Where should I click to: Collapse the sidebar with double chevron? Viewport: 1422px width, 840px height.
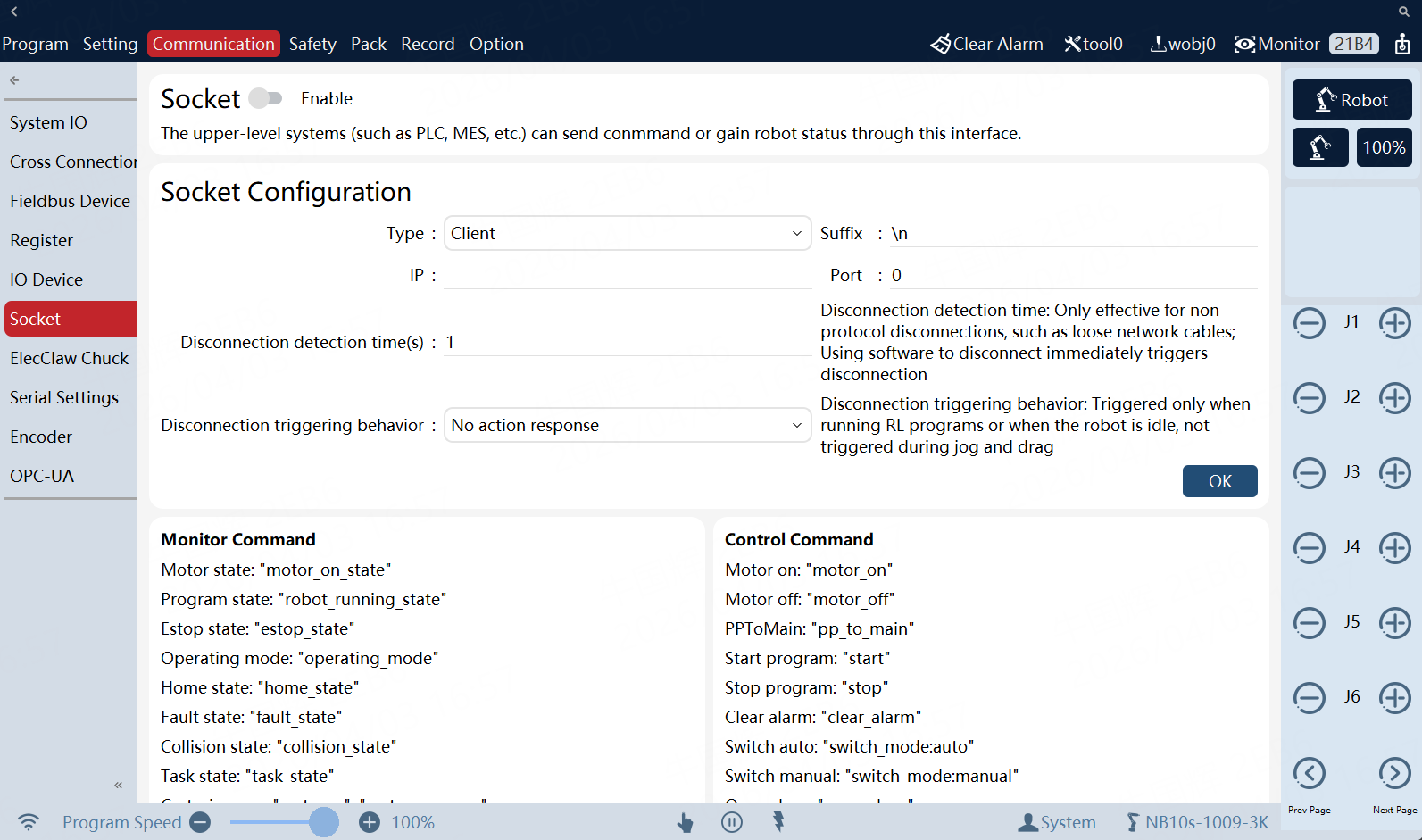[x=118, y=785]
